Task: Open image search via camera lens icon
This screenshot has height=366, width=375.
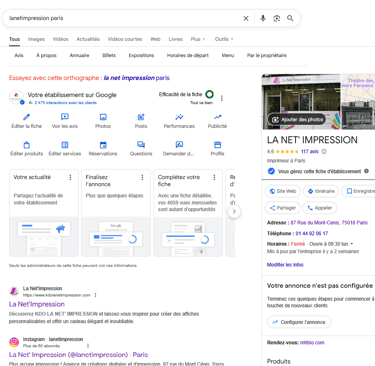Action: coord(277,18)
